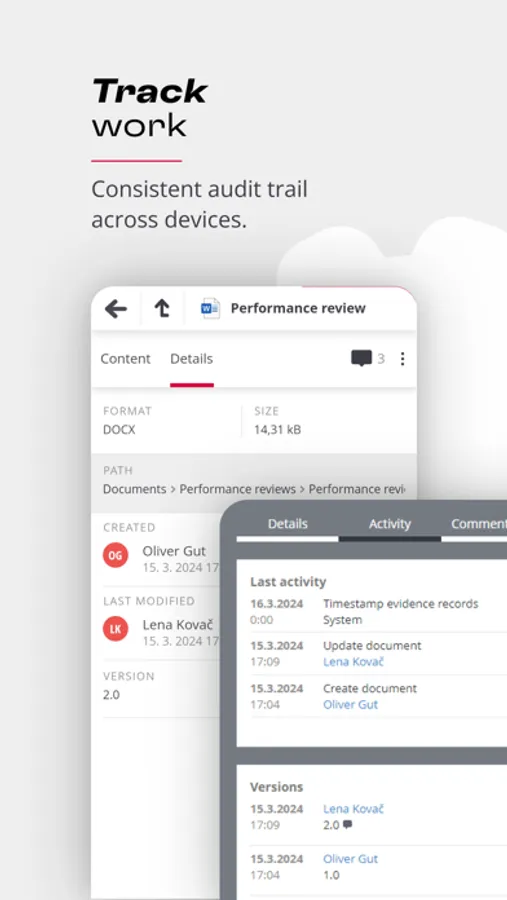The width and height of the screenshot is (507, 900).
Task: Tap the back arrow icon
Action: click(x=115, y=309)
